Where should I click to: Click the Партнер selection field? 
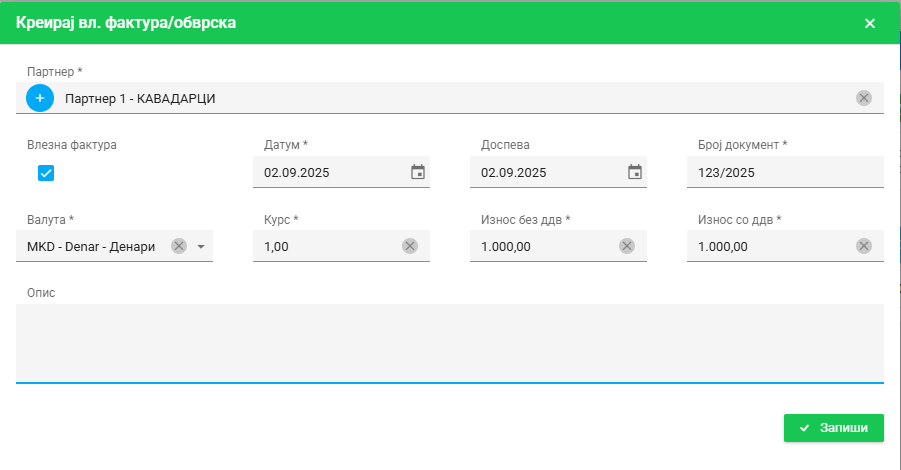point(450,98)
